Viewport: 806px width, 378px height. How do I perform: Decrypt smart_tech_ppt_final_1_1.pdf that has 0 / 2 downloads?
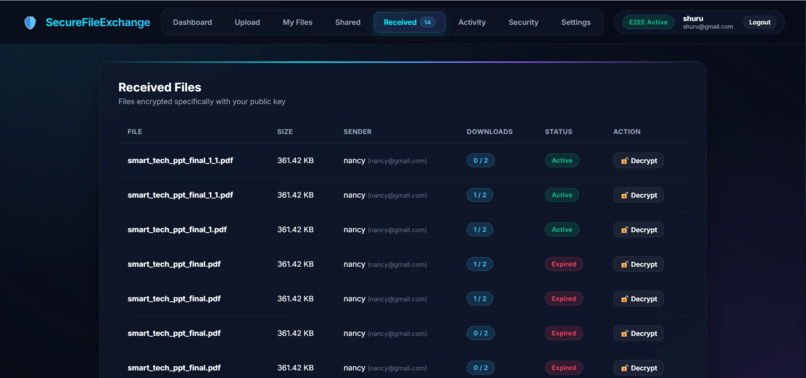pos(638,160)
